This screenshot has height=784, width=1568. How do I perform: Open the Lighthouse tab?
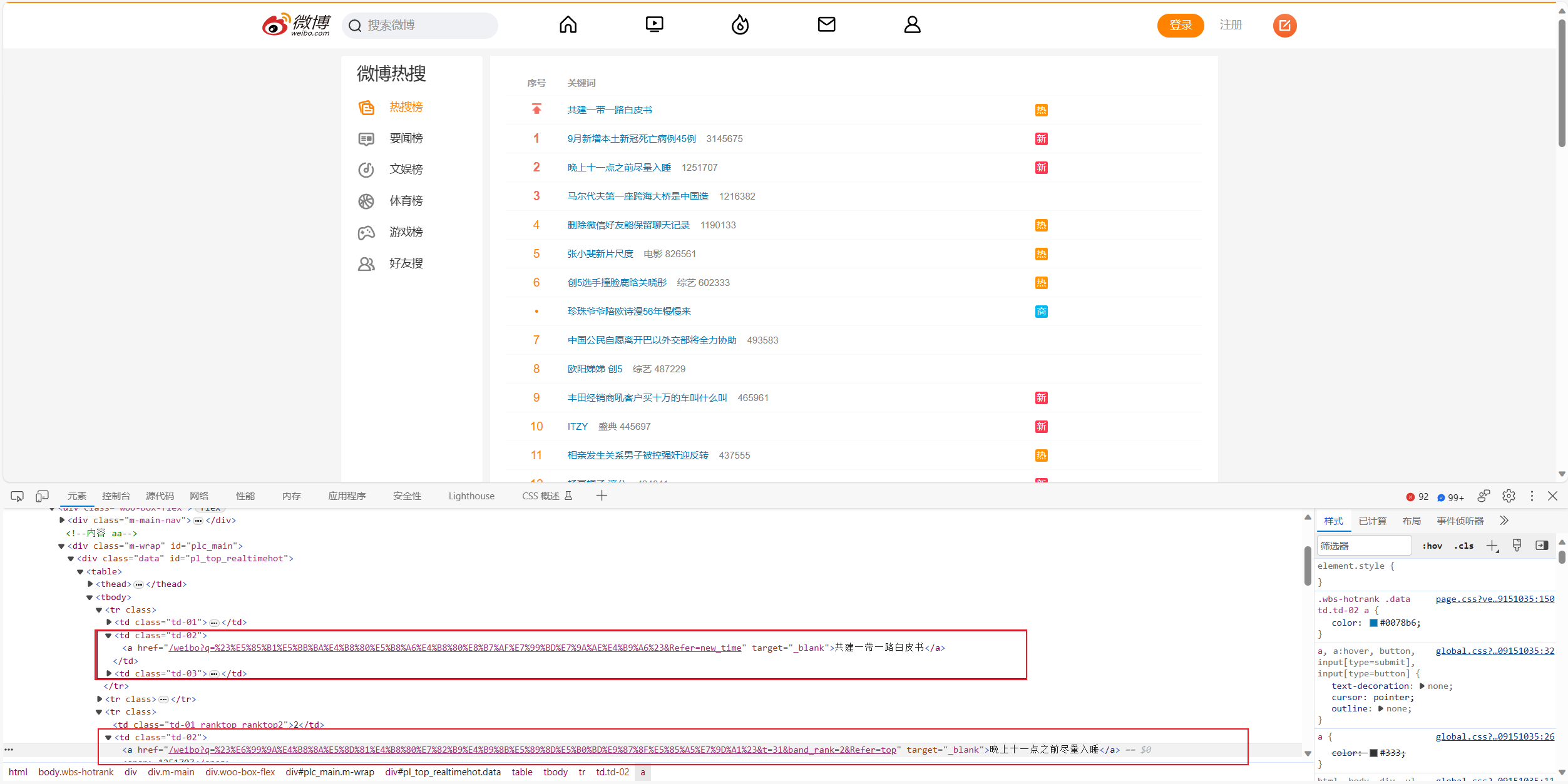pyautogui.click(x=471, y=496)
